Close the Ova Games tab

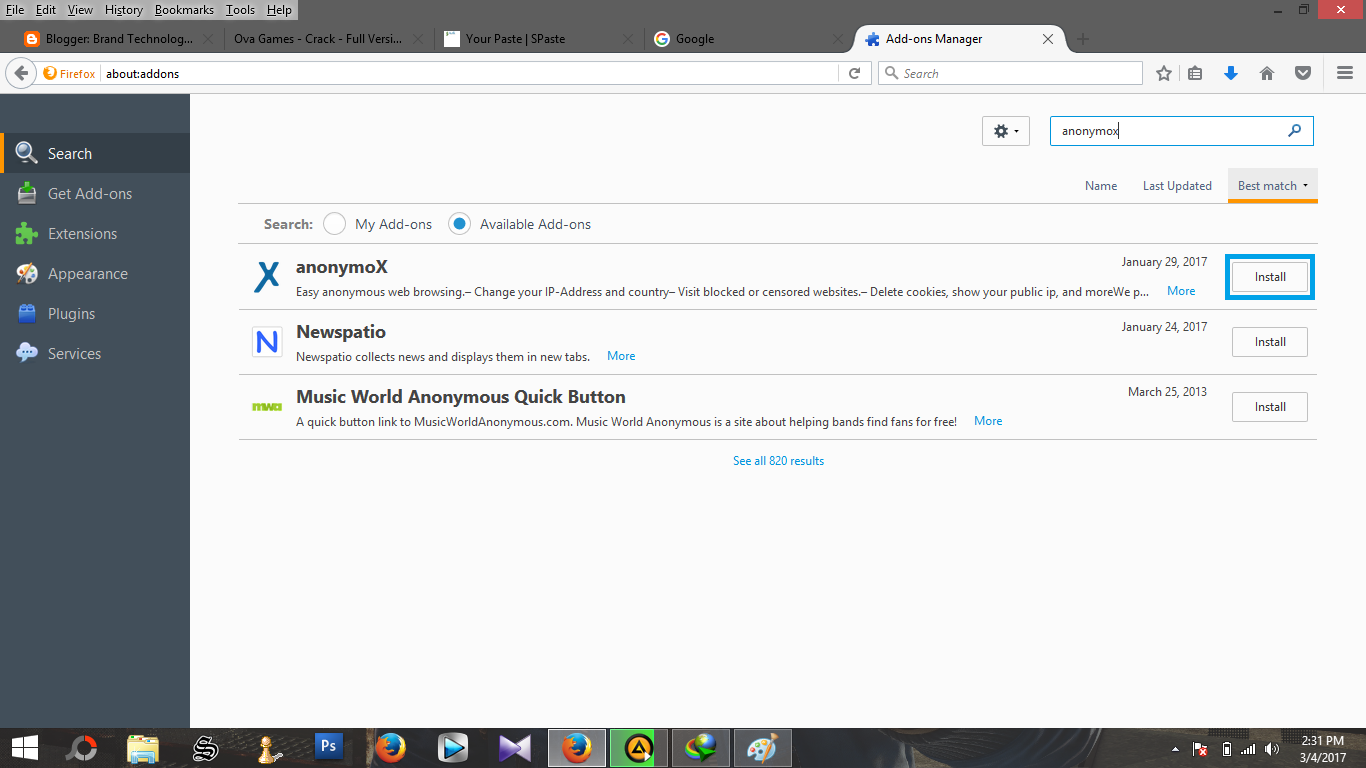418,39
